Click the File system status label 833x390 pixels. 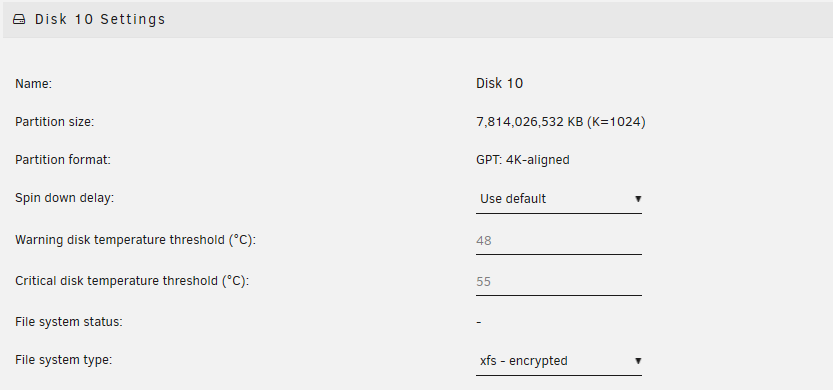pos(69,322)
